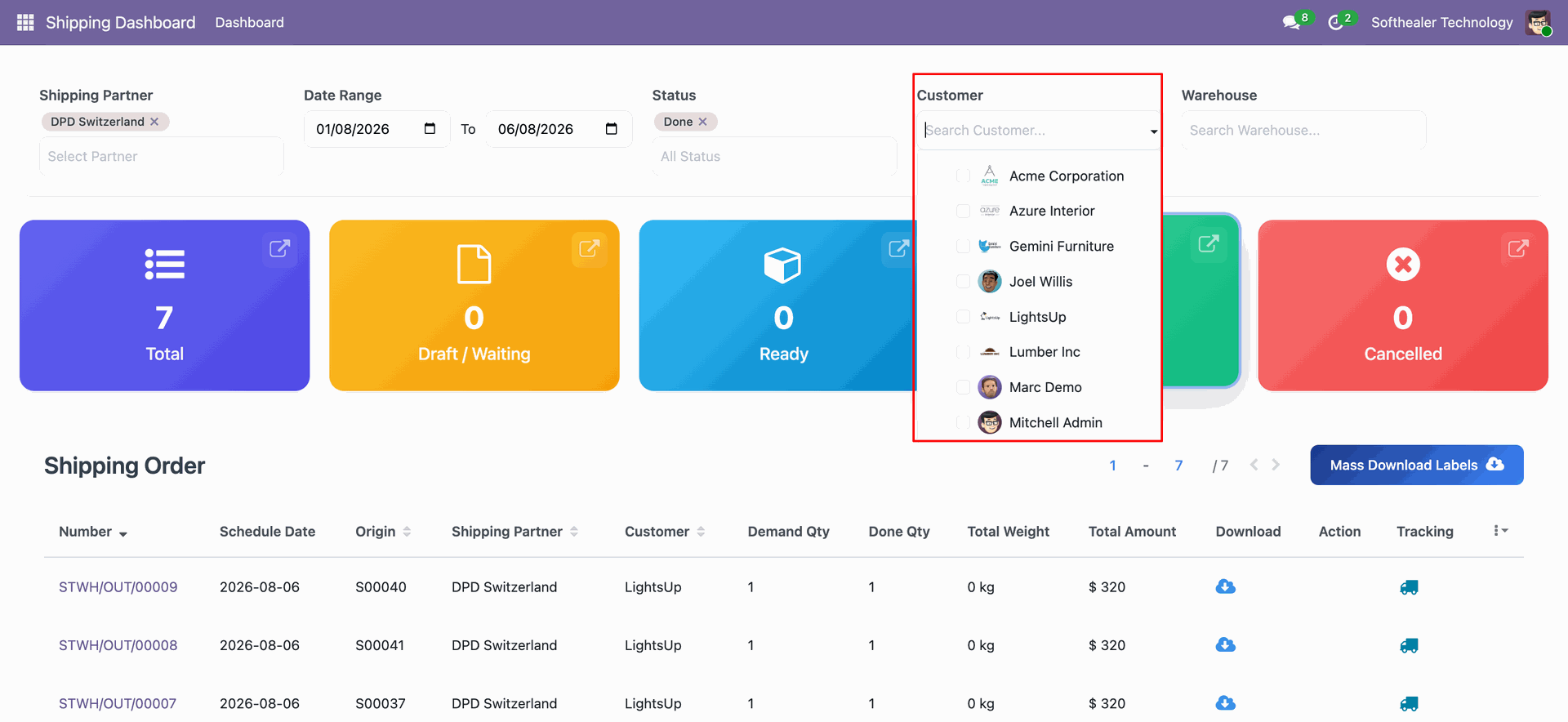This screenshot has width=1568, height=722.
Task: Click the origin S00041 cell
Action: pos(380,645)
